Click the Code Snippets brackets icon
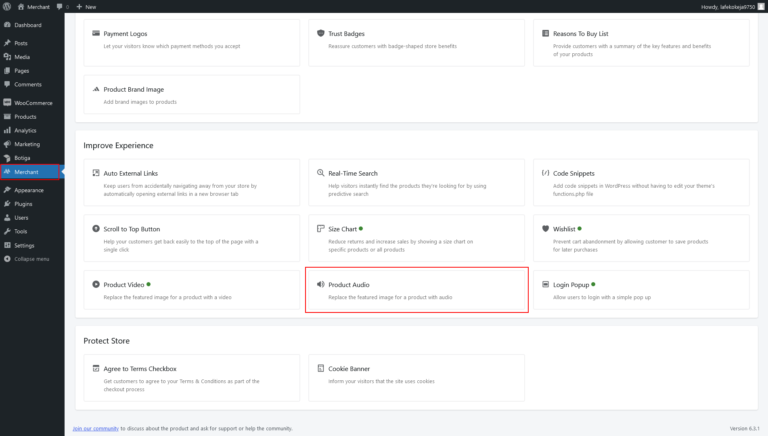This screenshot has height=436, width=768. (x=546, y=173)
